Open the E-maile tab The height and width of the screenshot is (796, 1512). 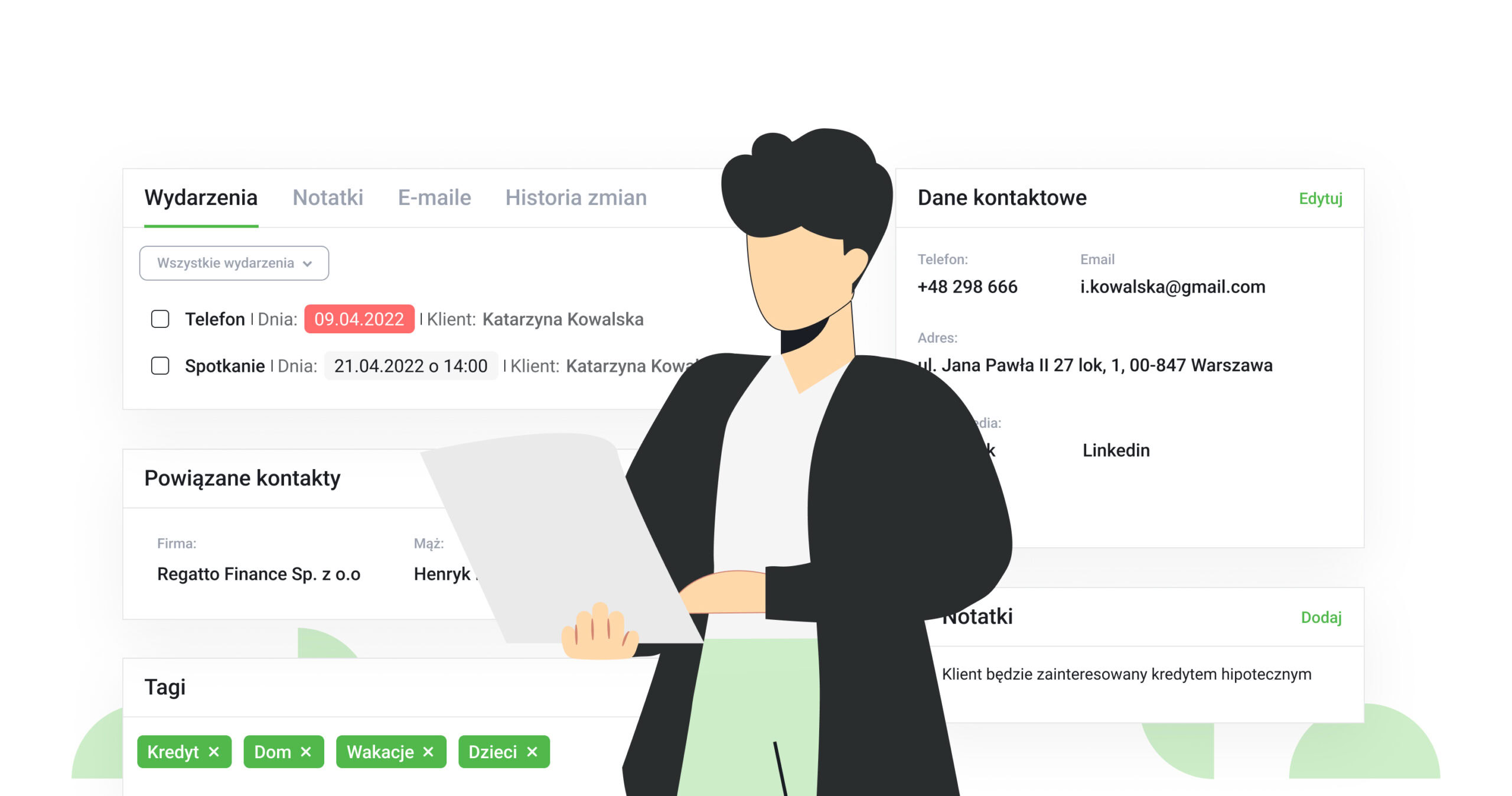434,197
